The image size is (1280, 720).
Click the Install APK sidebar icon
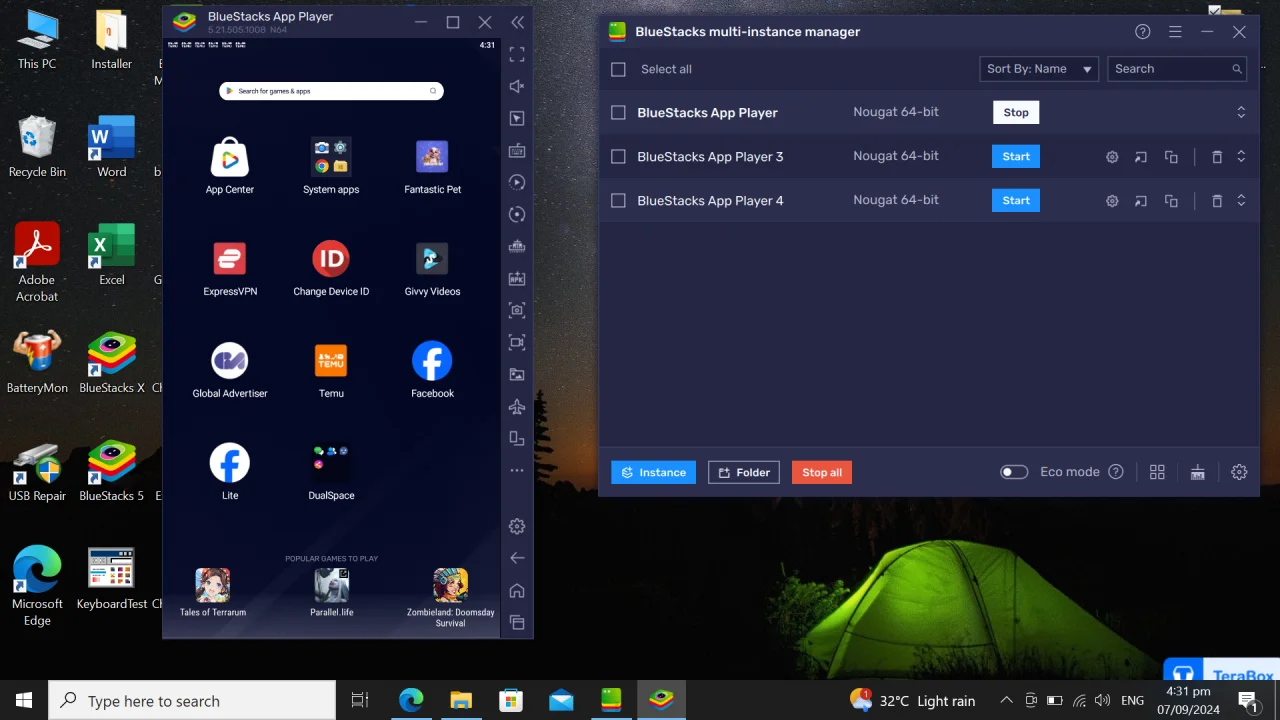pyautogui.click(x=517, y=278)
